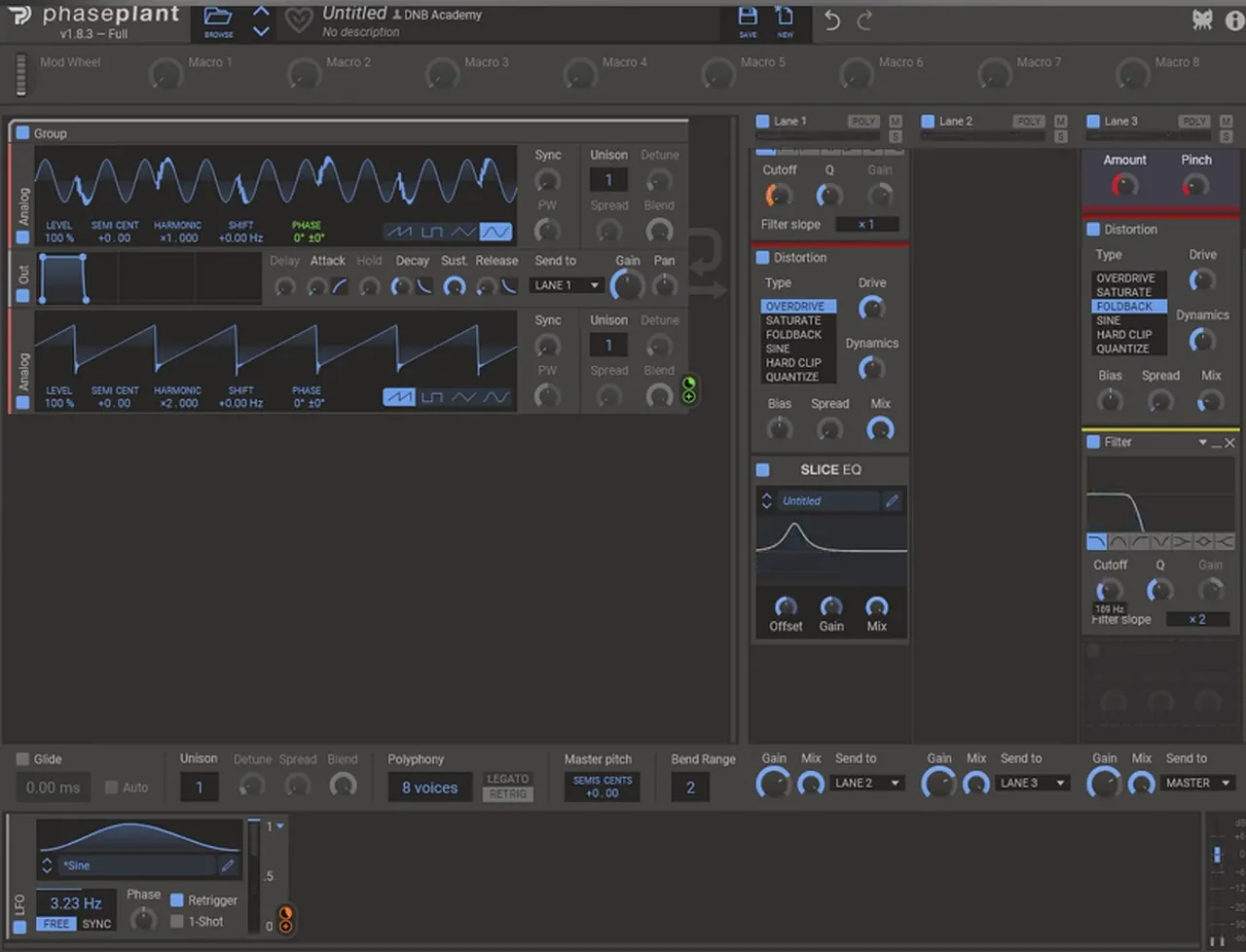The image size is (1246, 952).
Task: Select sine waveform on second Analog oscillator
Action: pos(495,397)
